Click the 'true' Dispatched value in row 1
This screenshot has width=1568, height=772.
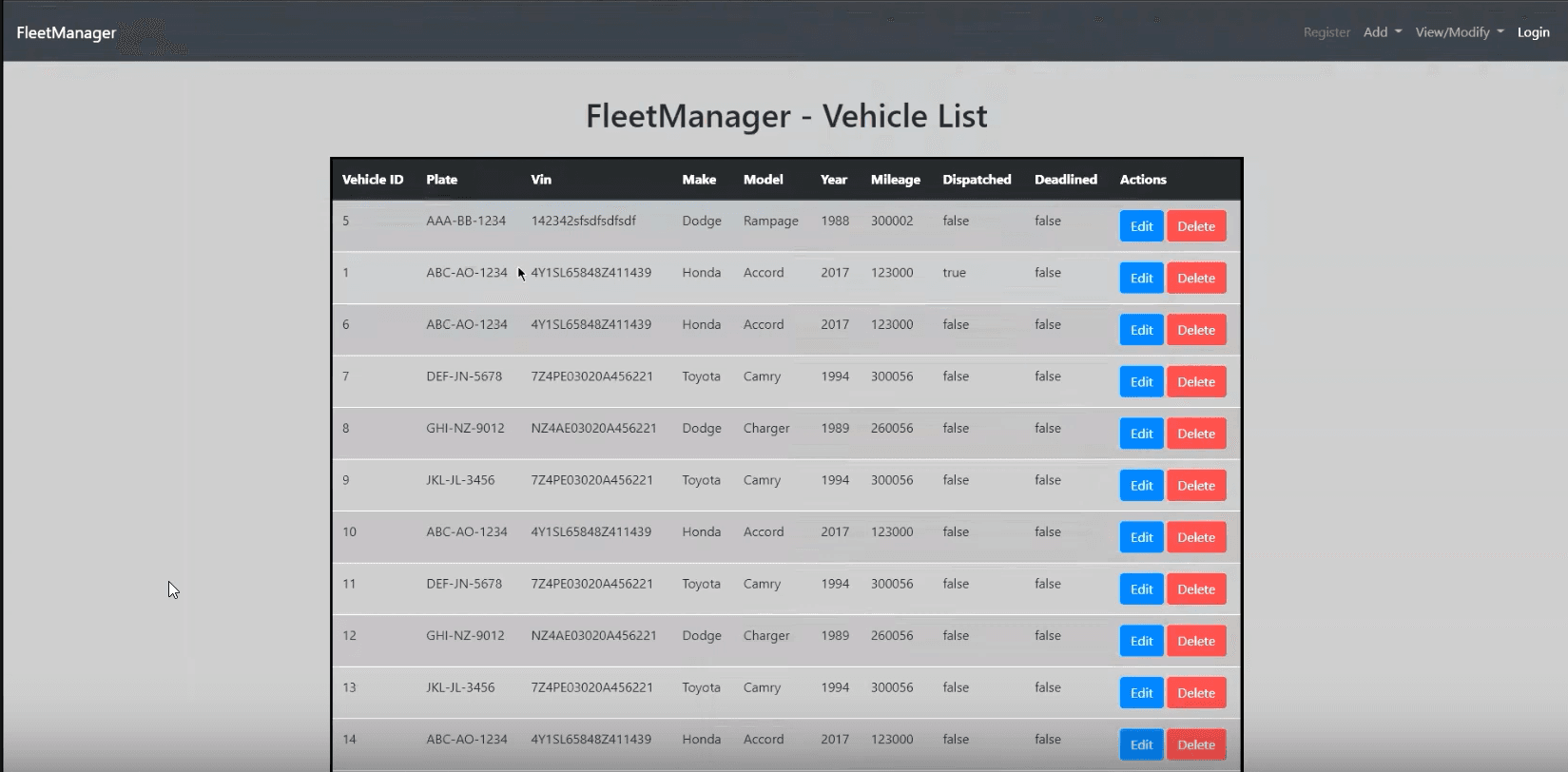coord(954,273)
